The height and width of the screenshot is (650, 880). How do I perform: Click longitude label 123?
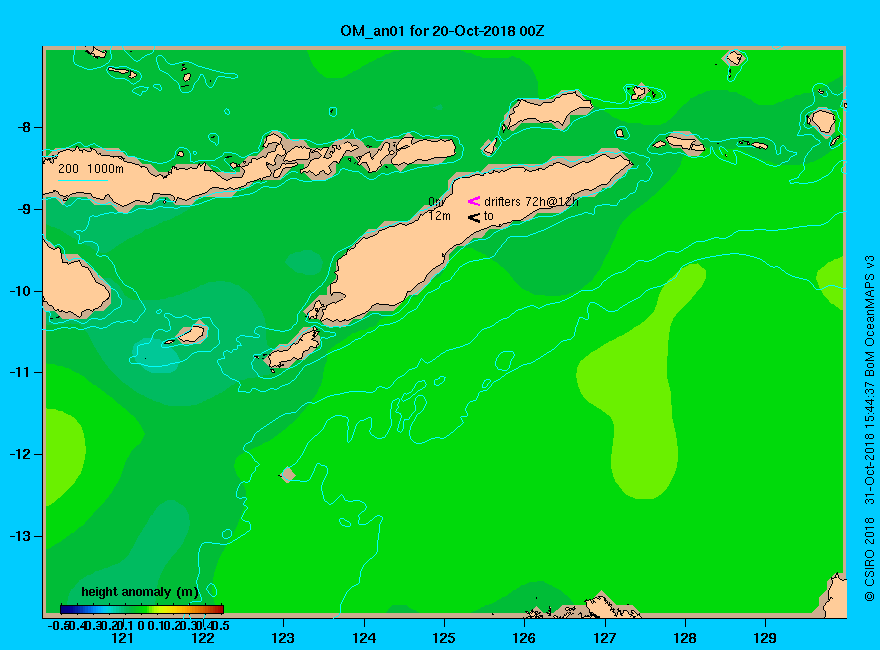(x=283, y=638)
